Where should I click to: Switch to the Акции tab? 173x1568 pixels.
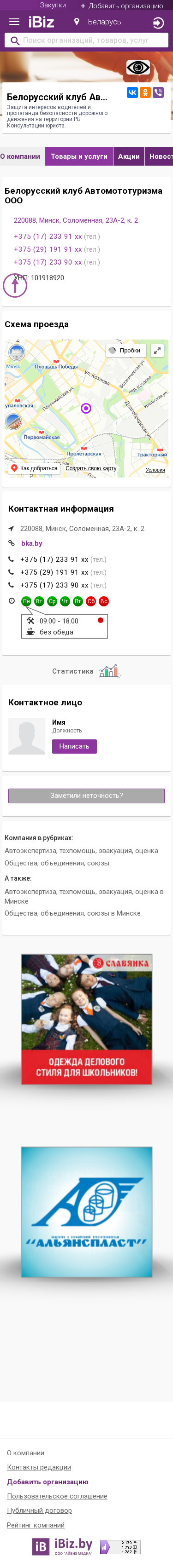[128, 156]
